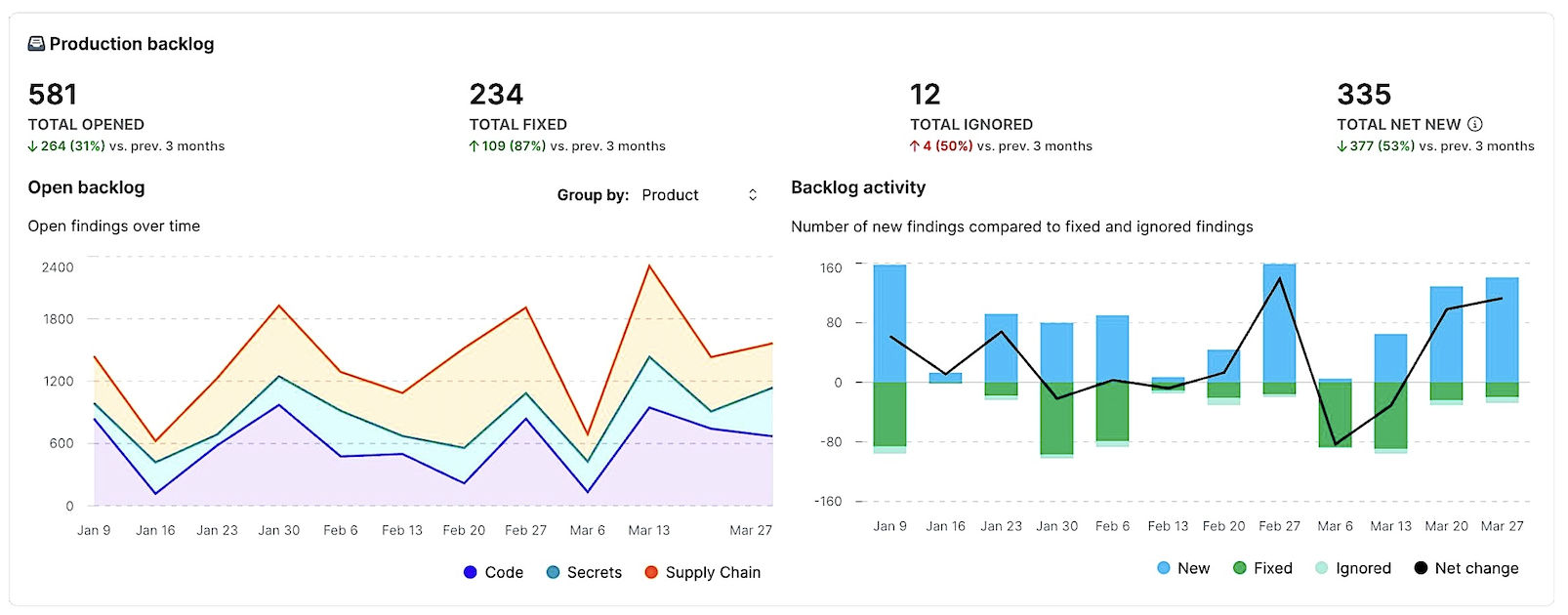This screenshot has width=1568, height=615.
Task: Click the Total Net New info icon
Action: [x=1475, y=124]
